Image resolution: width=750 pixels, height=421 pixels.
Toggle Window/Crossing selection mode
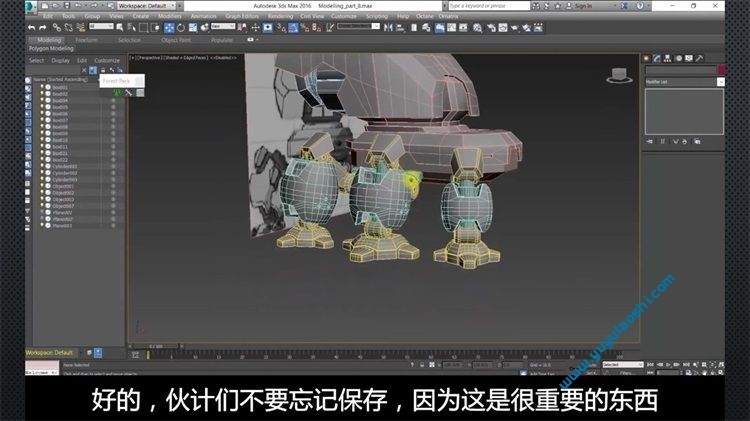click(x=155, y=28)
